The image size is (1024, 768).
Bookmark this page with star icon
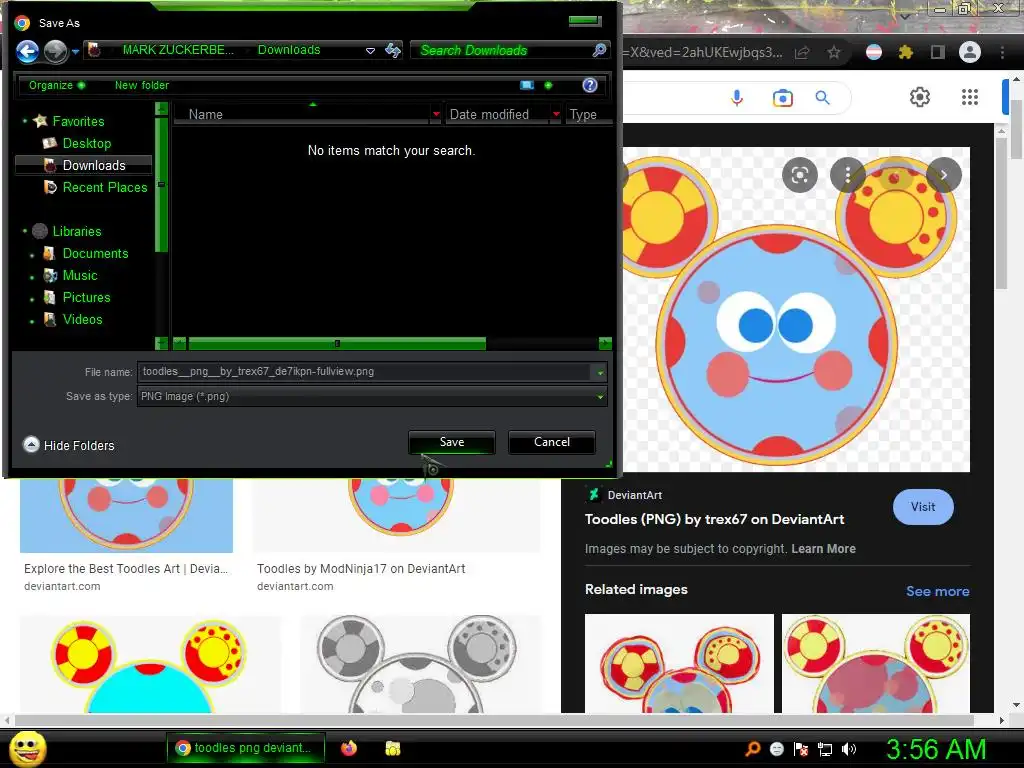tap(834, 52)
